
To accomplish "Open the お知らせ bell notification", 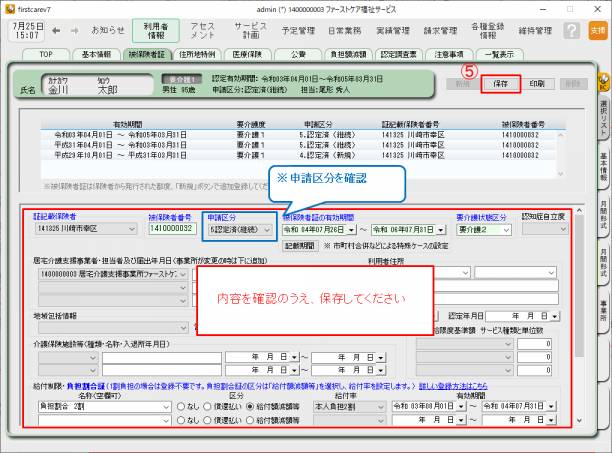I will pyautogui.click(x=108, y=31).
